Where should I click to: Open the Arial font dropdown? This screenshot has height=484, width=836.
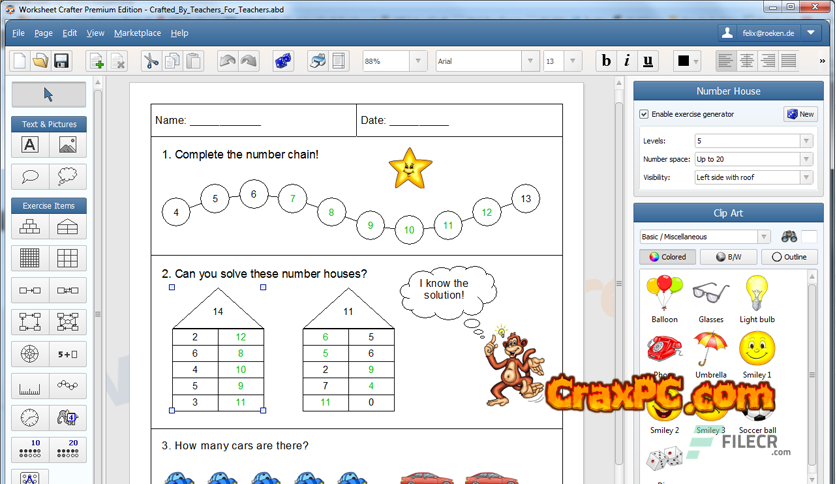coord(530,61)
